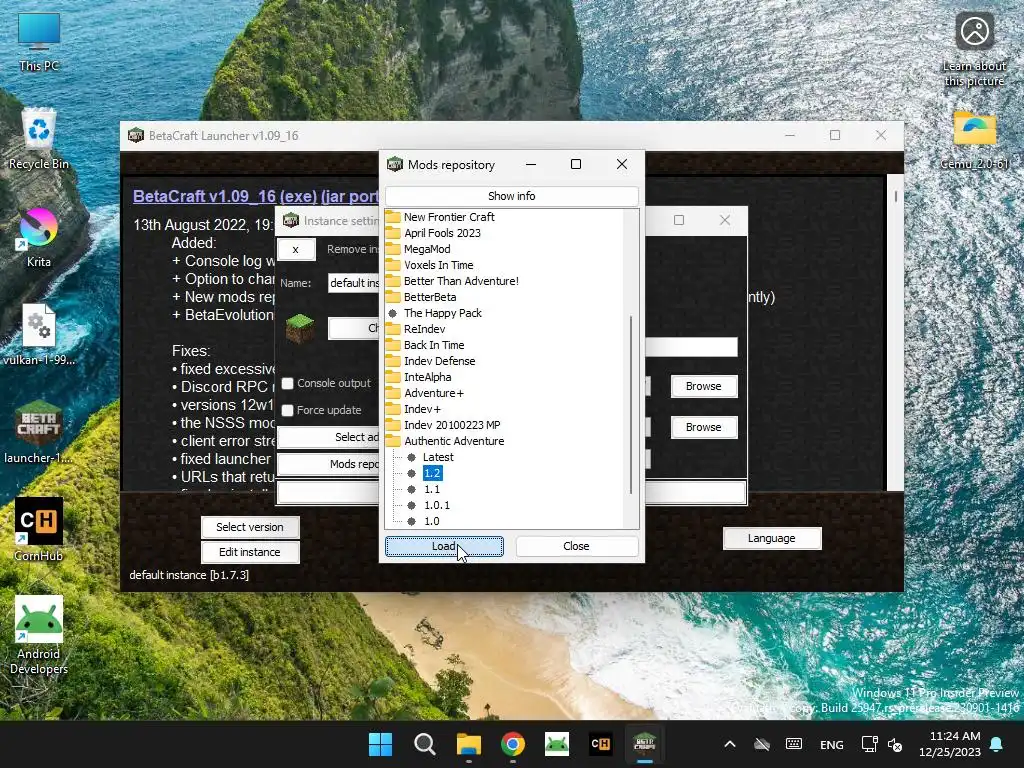Open File Explorer from the taskbar
Screen dimensions: 1024x768
(468, 744)
